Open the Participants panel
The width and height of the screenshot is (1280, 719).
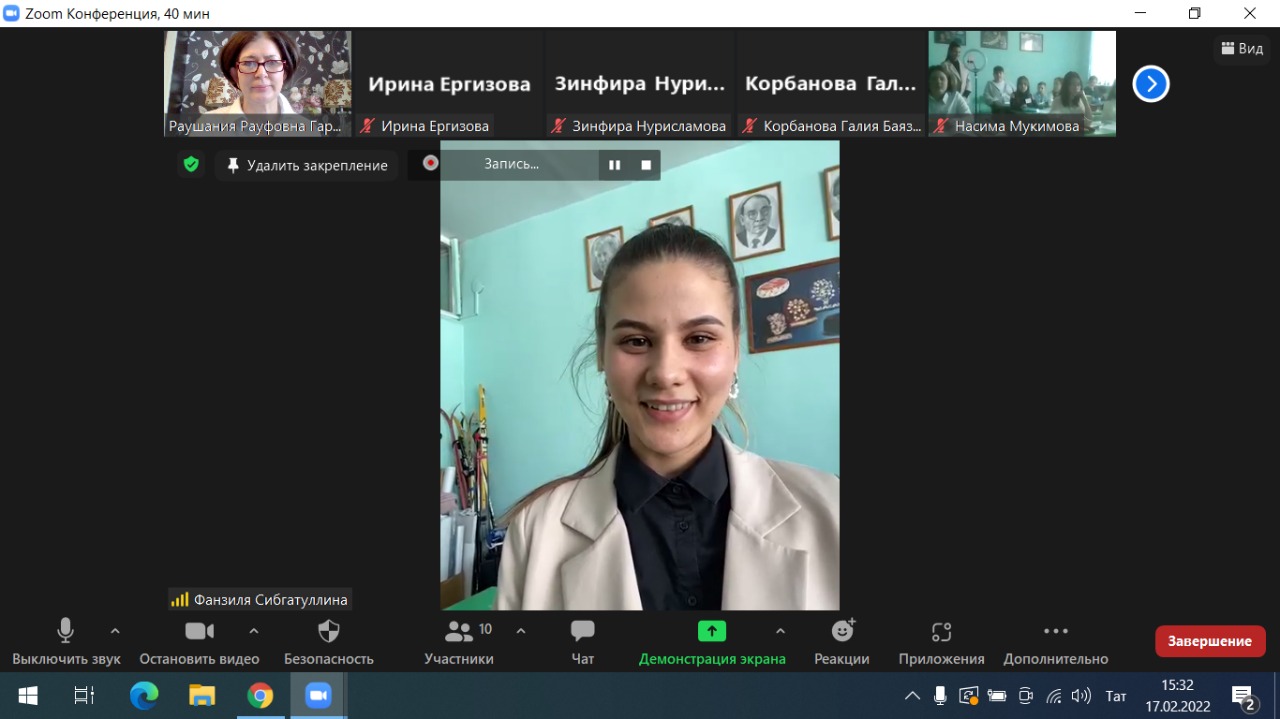pyautogui.click(x=459, y=631)
